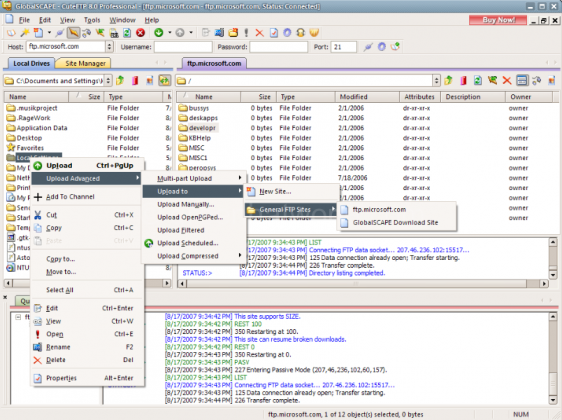Go up one folder in local pane
The height and width of the screenshot is (420, 562).
[120, 81]
